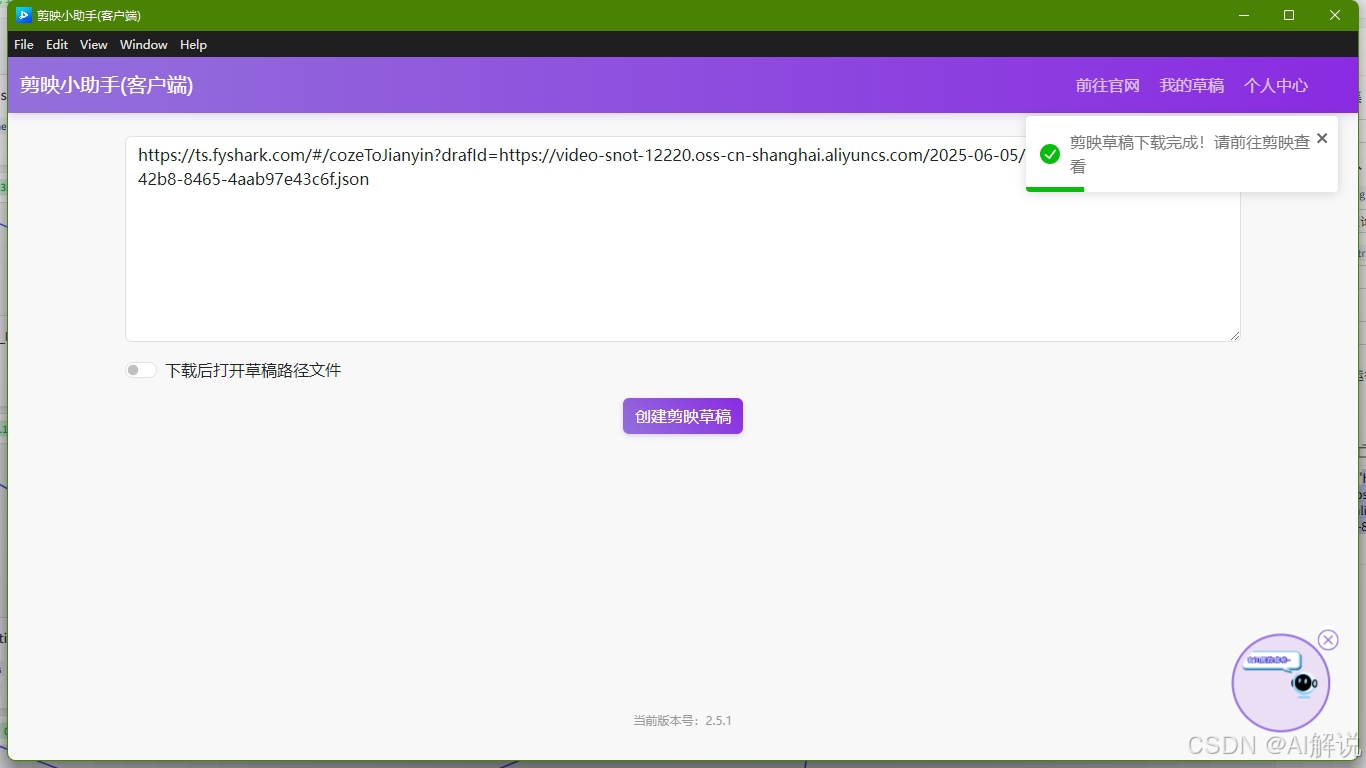
Task: Click the 创建剪映草稿 button
Action: tap(683, 416)
